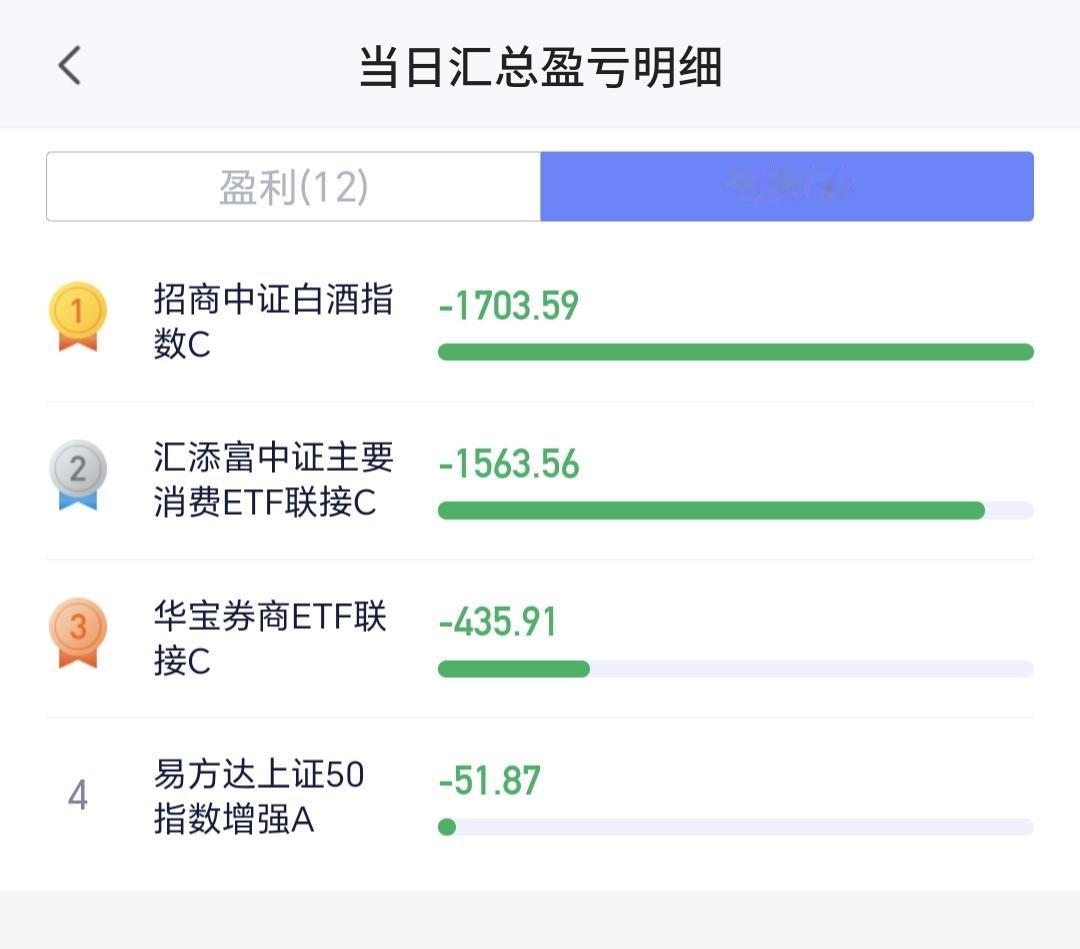Open 汇添富中证主要消费ETF联接C fund

(273, 479)
